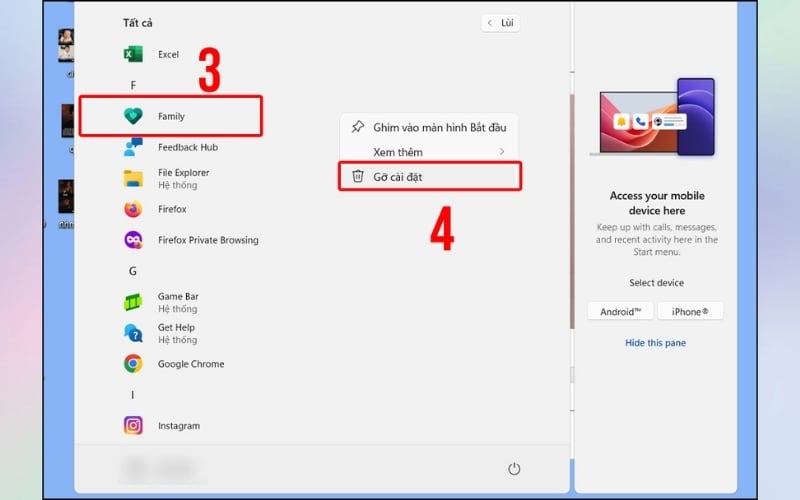Click the blurred user account profile
The width and height of the screenshot is (800, 500).
coord(163,468)
